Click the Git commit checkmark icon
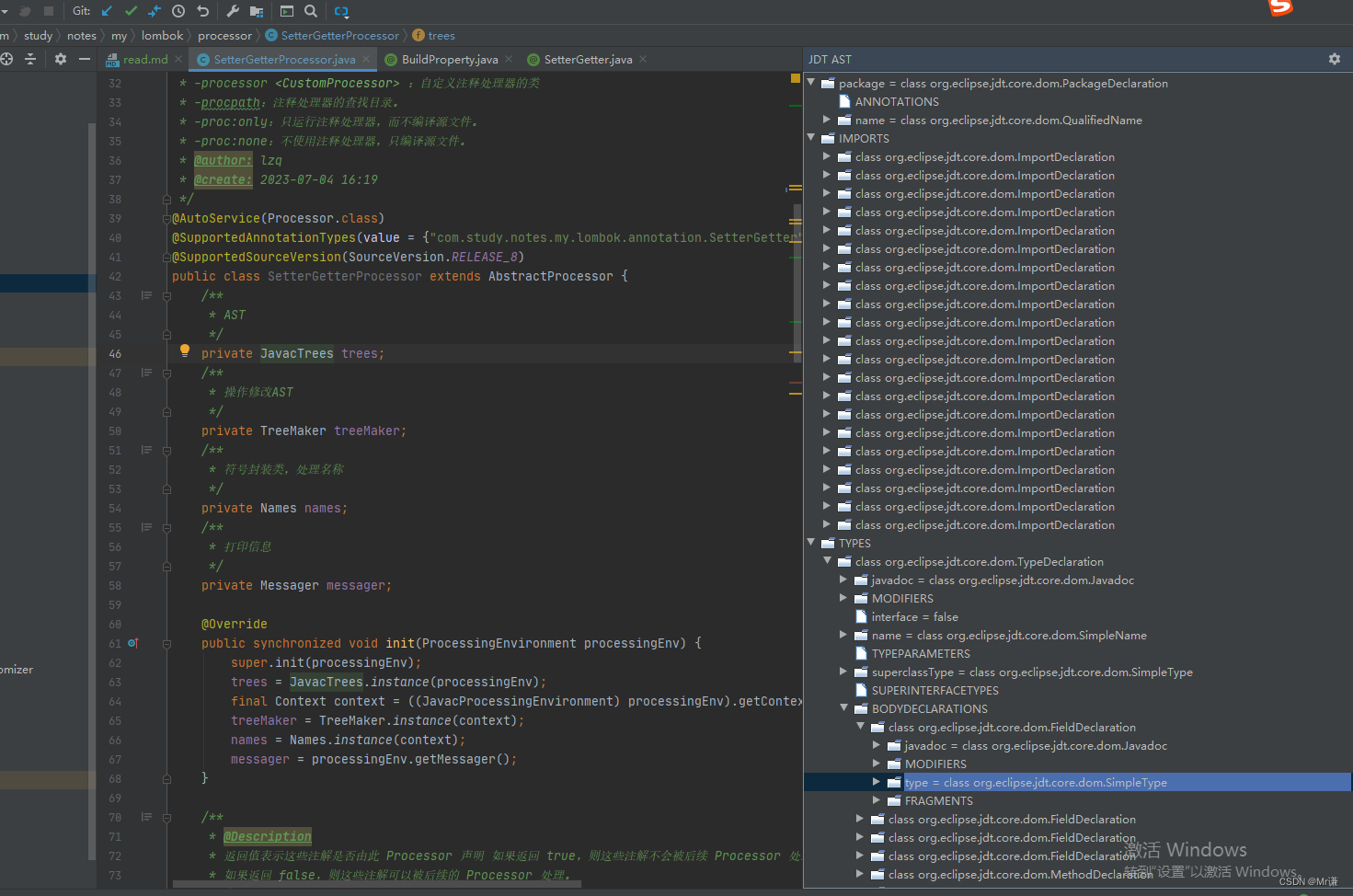 pyautogui.click(x=131, y=11)
